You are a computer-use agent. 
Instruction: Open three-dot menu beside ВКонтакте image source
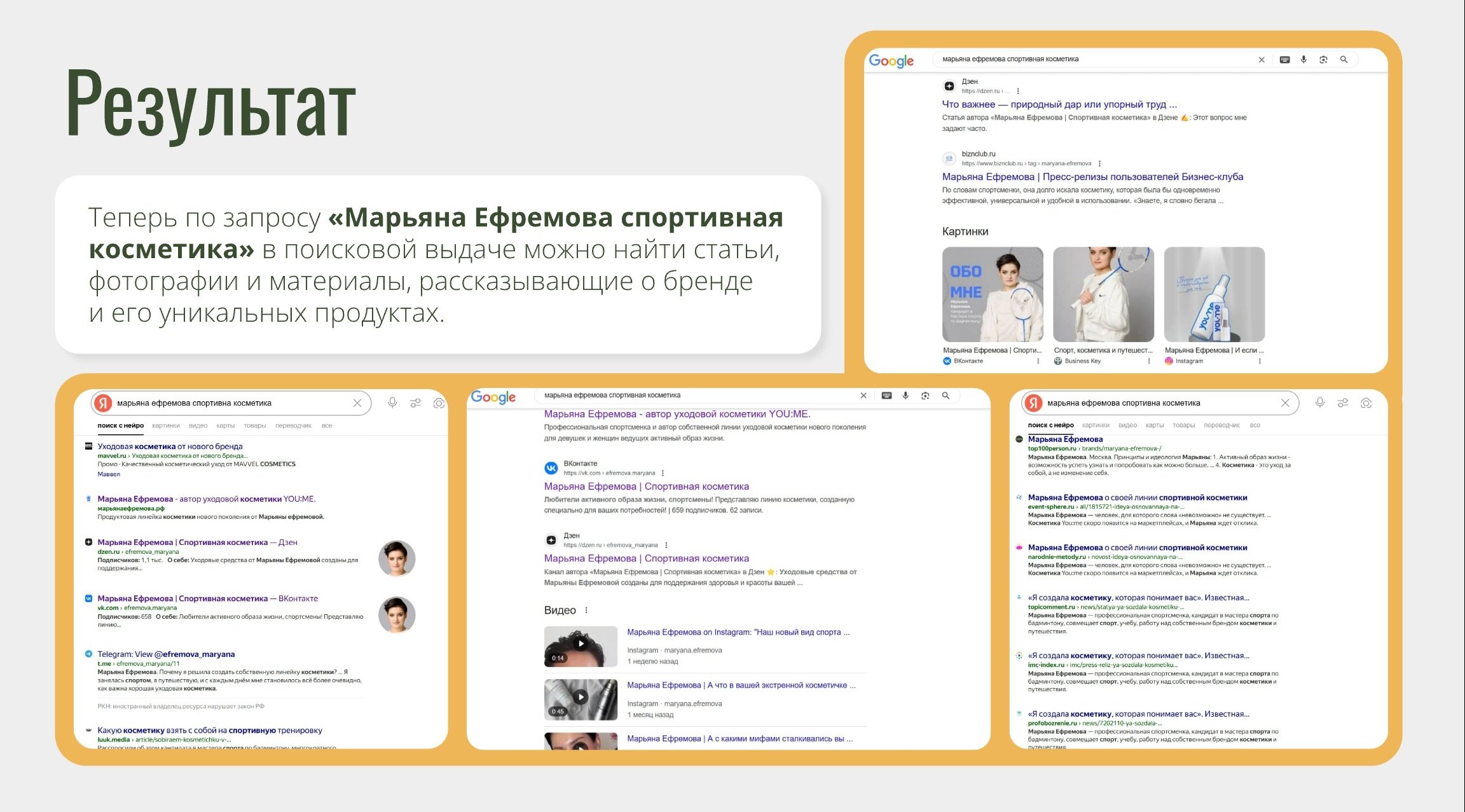pos(1038,361)
